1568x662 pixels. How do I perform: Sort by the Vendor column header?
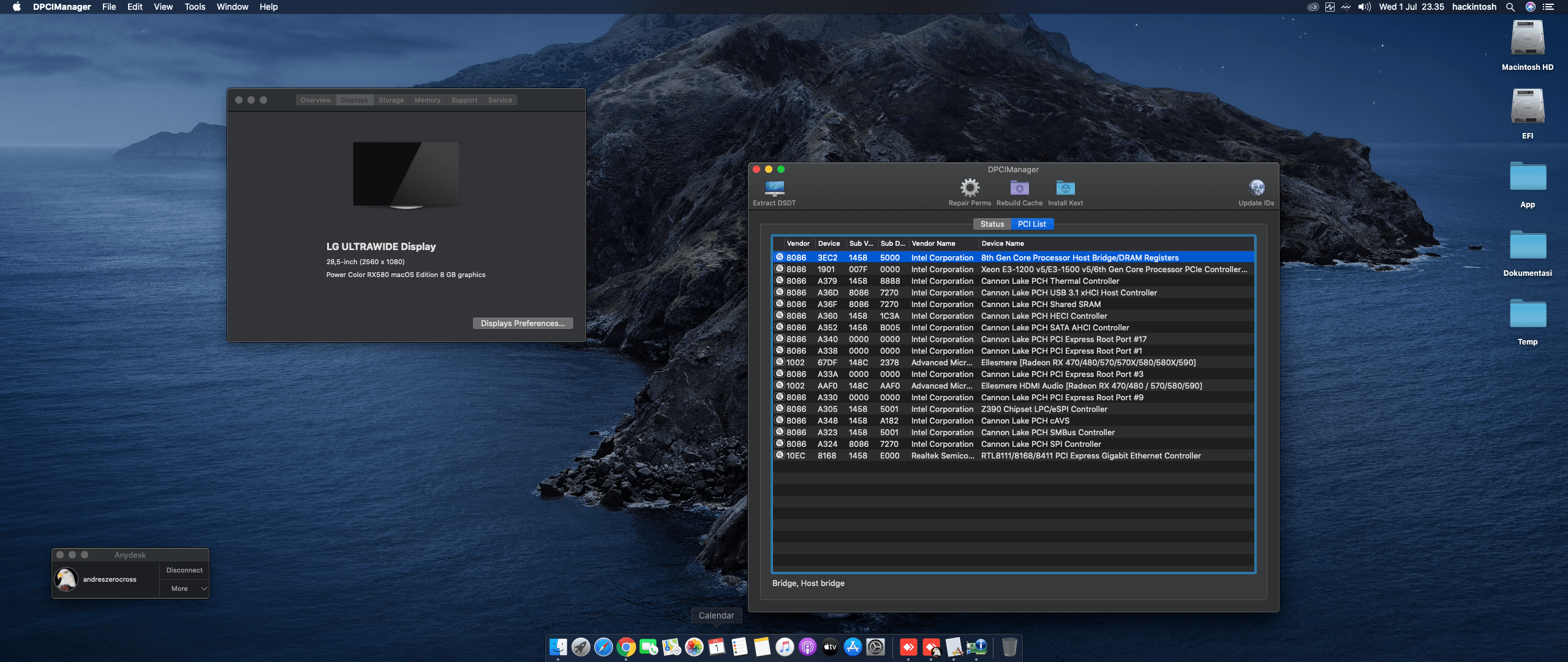coord(799,243)
